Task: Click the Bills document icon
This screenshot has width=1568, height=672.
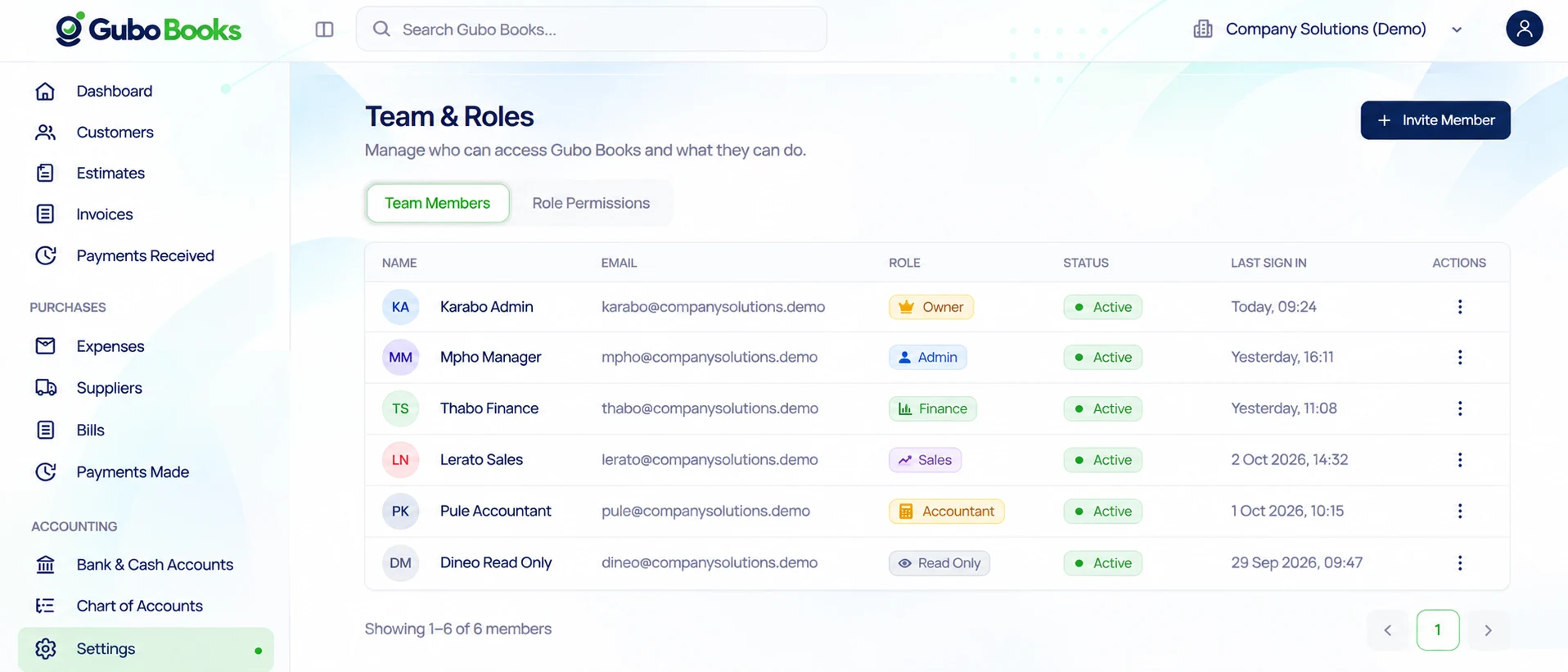Action: (46, 430)
